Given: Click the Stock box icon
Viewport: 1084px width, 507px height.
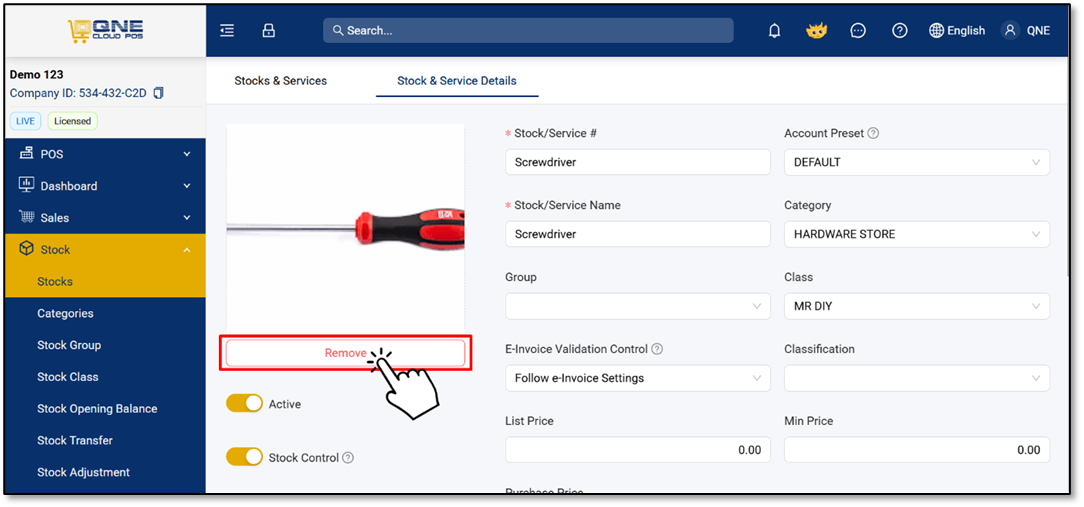Looking at the screenshot, I should tap(26, 249).
